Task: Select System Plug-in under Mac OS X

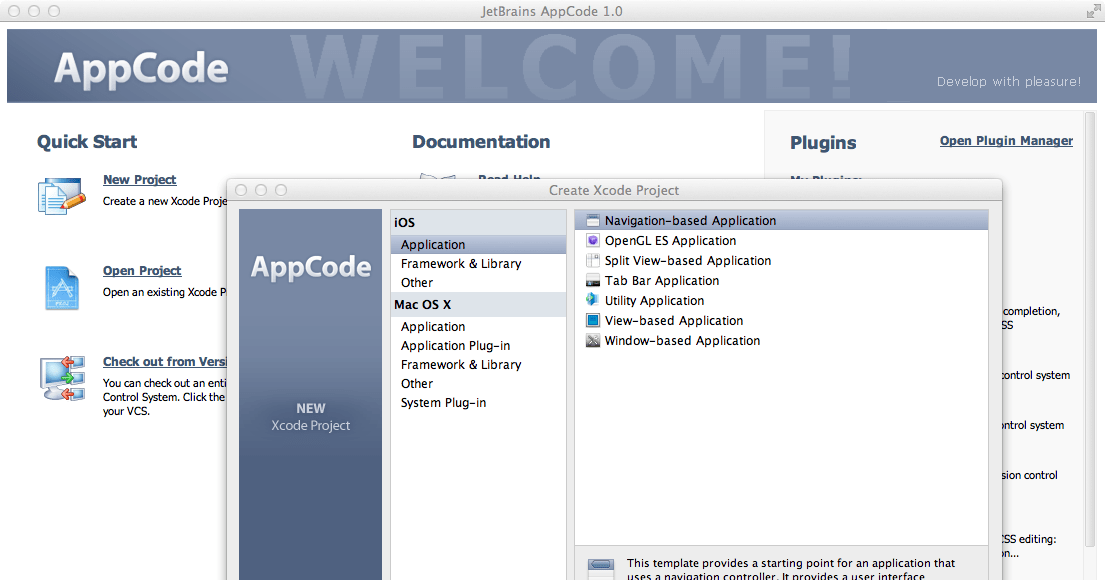Action: (443, 402)
